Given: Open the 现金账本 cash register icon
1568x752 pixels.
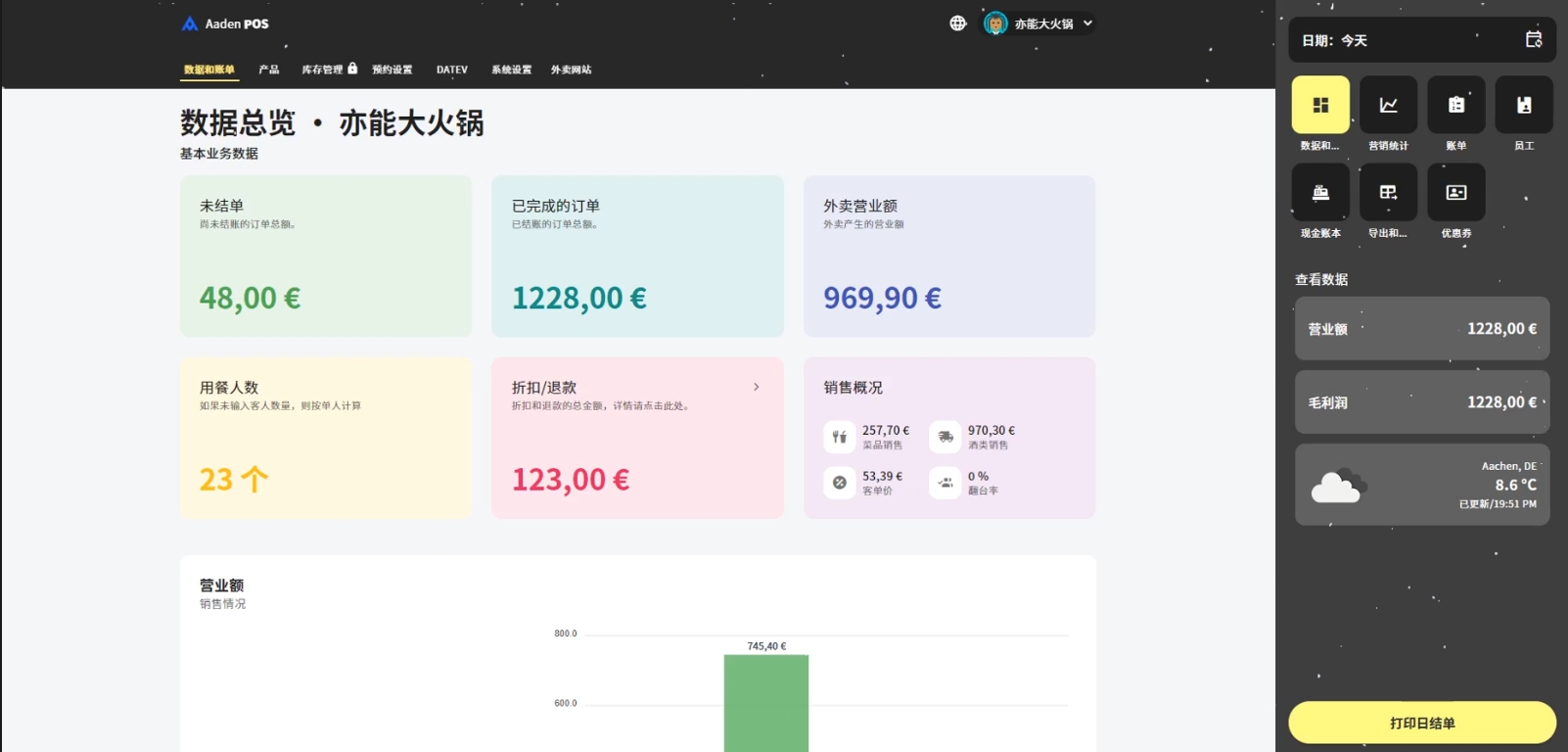Looking at the screenshot, I should [x=1320, y=193].
